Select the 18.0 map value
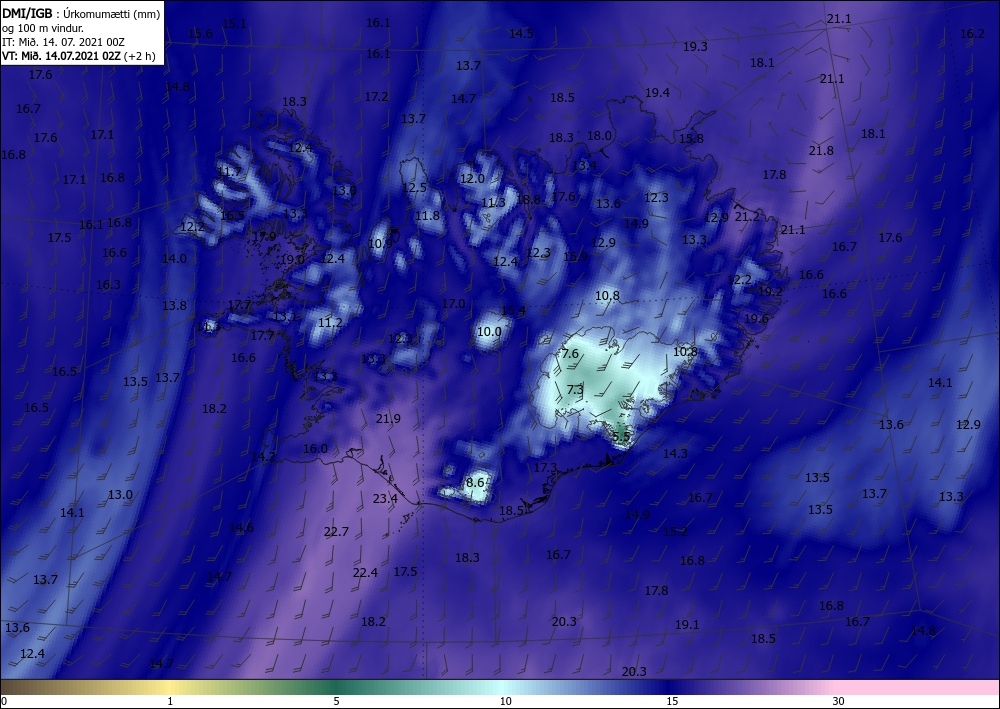1000x709 pixels. point(599,135)
